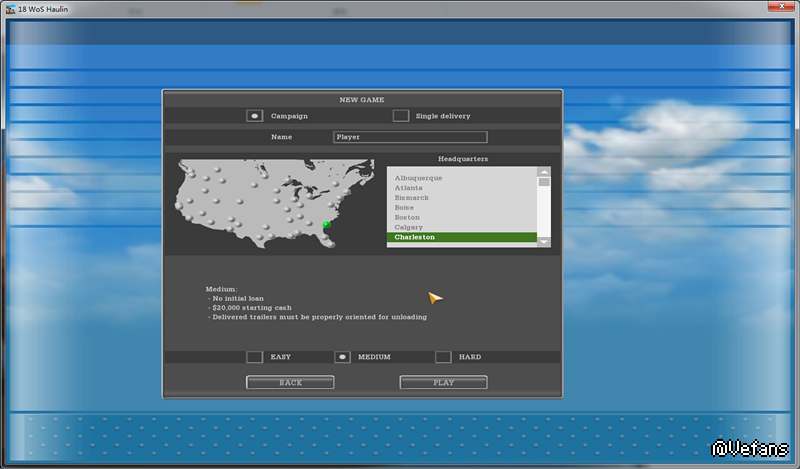Screen dimensions: 800x469
Task: Choose the Single delivery mode
Action: click(x=401, y=116)
